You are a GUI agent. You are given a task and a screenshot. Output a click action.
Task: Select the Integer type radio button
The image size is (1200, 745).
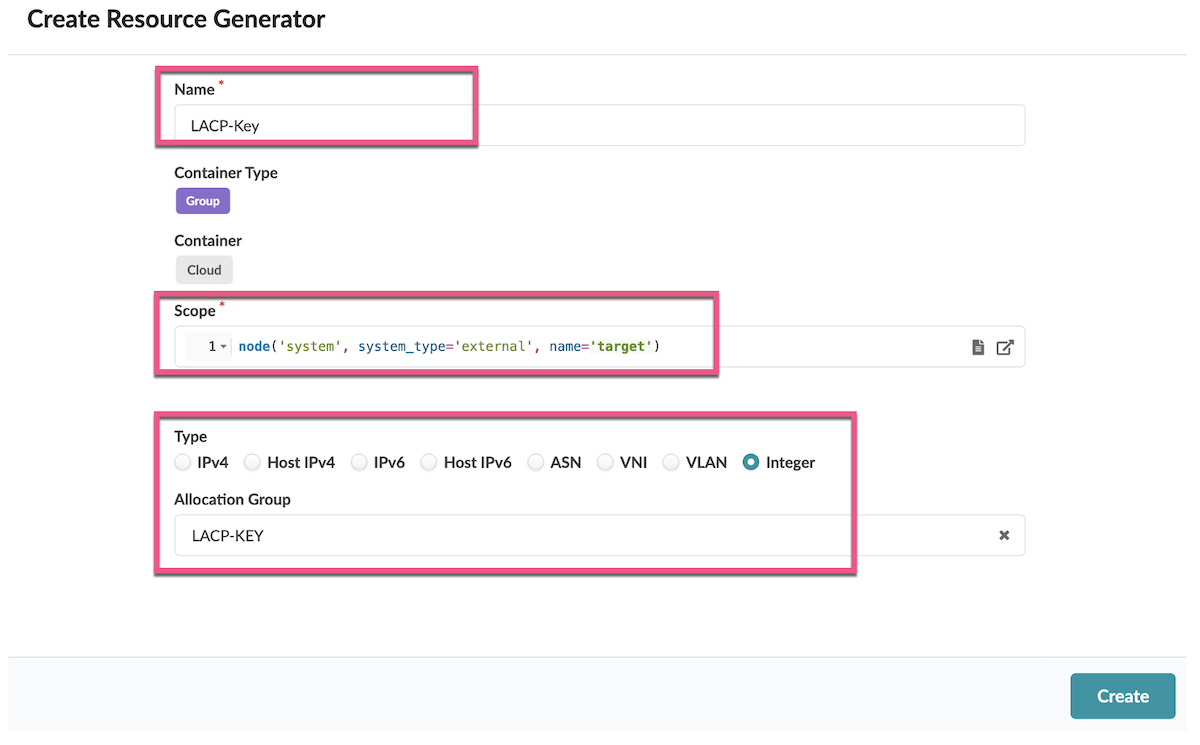pyautogui.click(x=751, y=462)
